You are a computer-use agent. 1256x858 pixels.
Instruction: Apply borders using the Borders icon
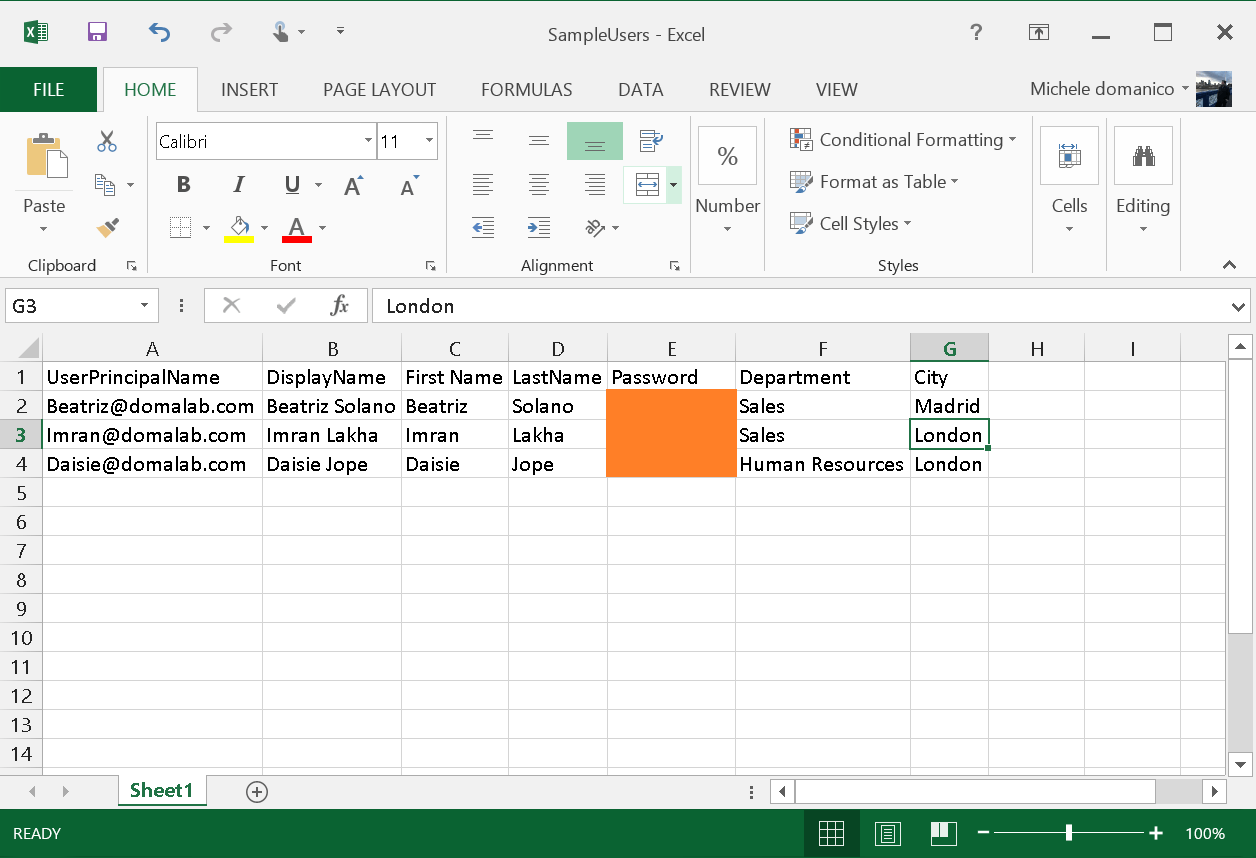(x=180, y=228)
